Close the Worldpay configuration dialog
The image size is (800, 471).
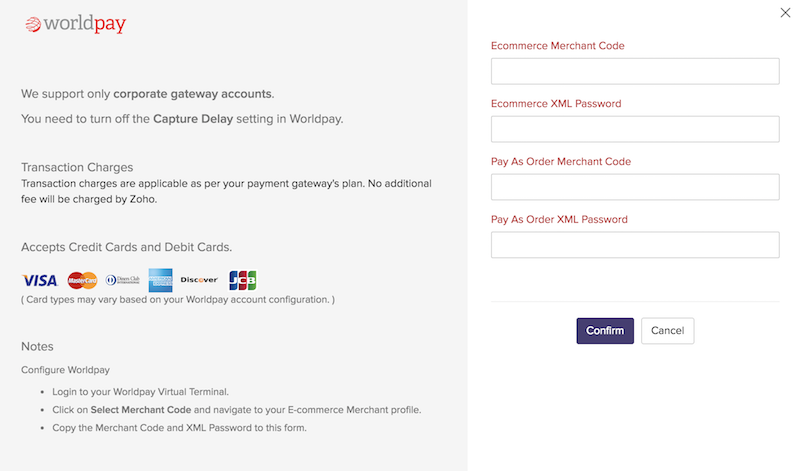(x=785, y=13)
